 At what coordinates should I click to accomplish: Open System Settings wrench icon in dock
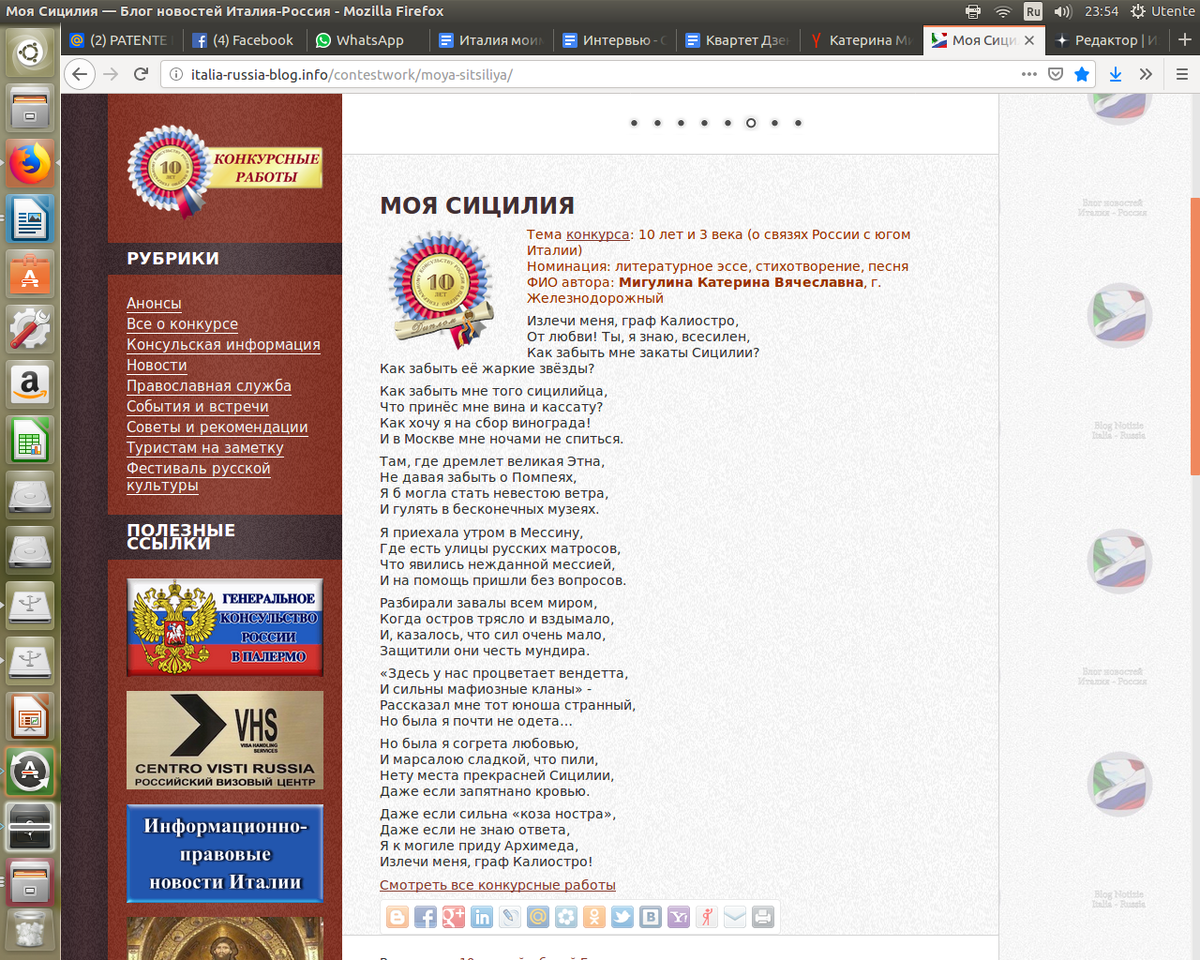click(x=30, y=328)
